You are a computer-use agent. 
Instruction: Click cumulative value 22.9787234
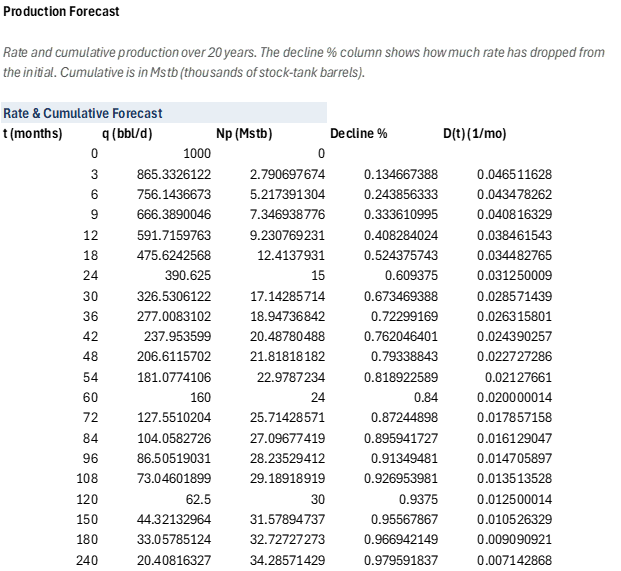click(291, 377)
